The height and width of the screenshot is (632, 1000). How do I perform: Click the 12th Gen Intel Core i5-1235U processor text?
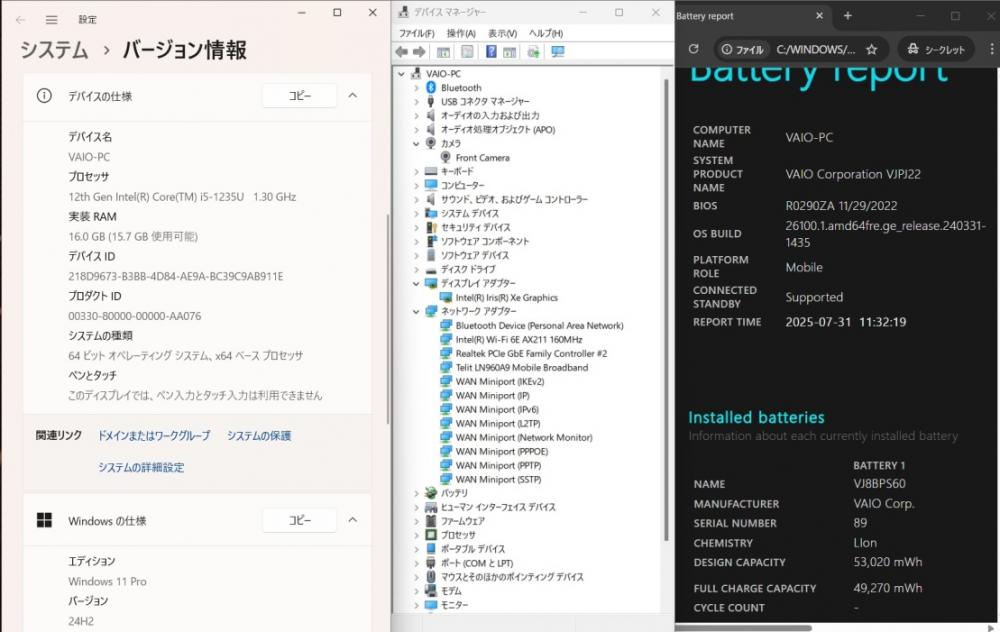pyautogui.click(x=182, y=197)
